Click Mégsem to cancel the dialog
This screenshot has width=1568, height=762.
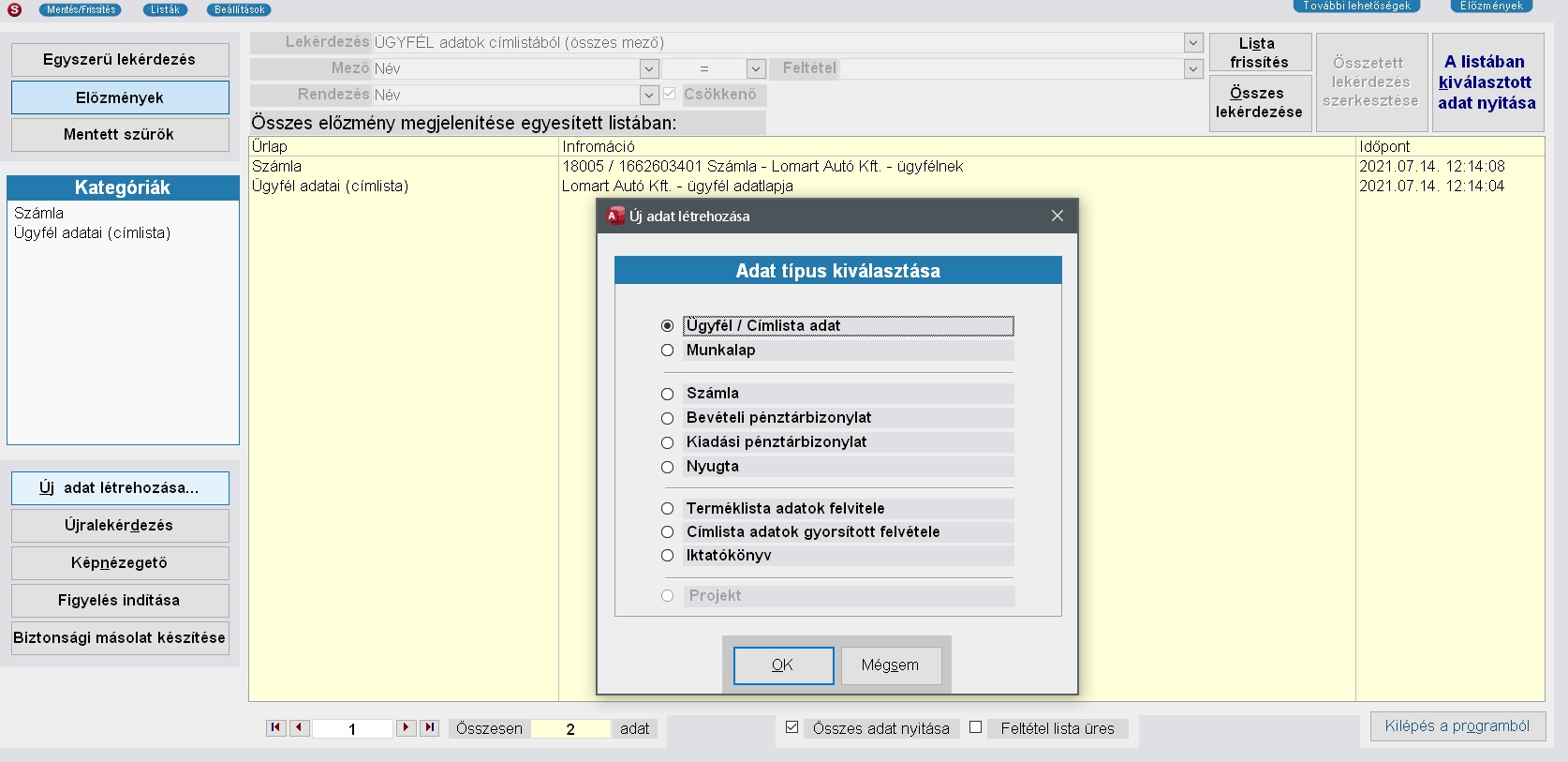pos(890,665)
